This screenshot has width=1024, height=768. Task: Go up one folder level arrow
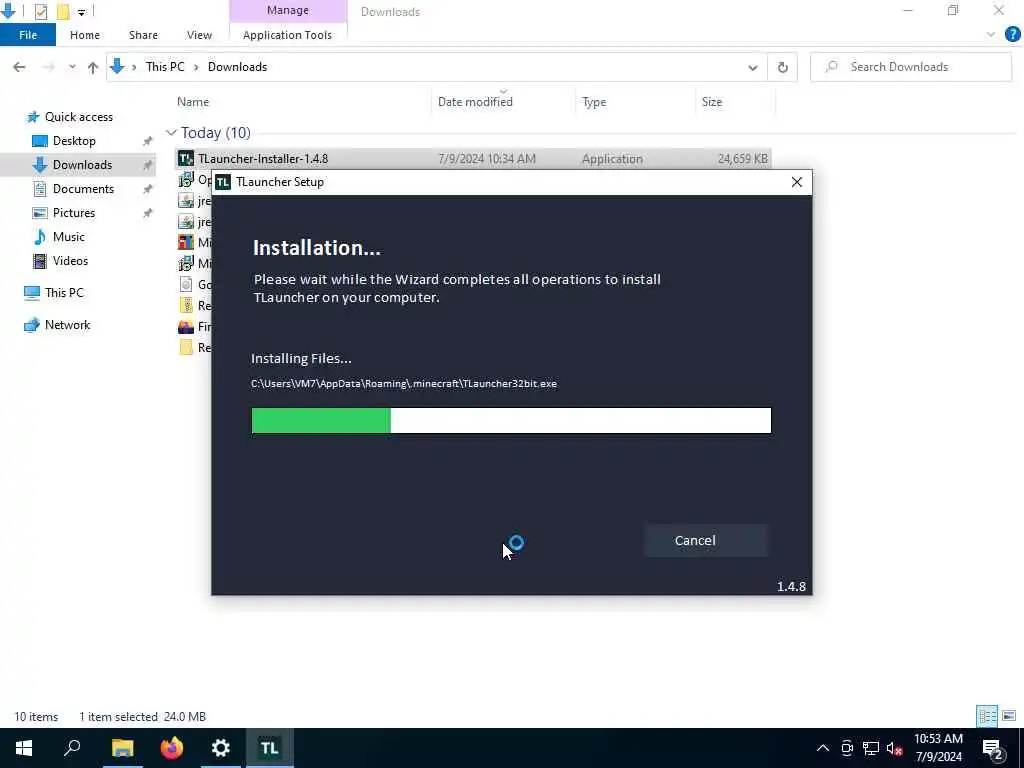[93, 67]
